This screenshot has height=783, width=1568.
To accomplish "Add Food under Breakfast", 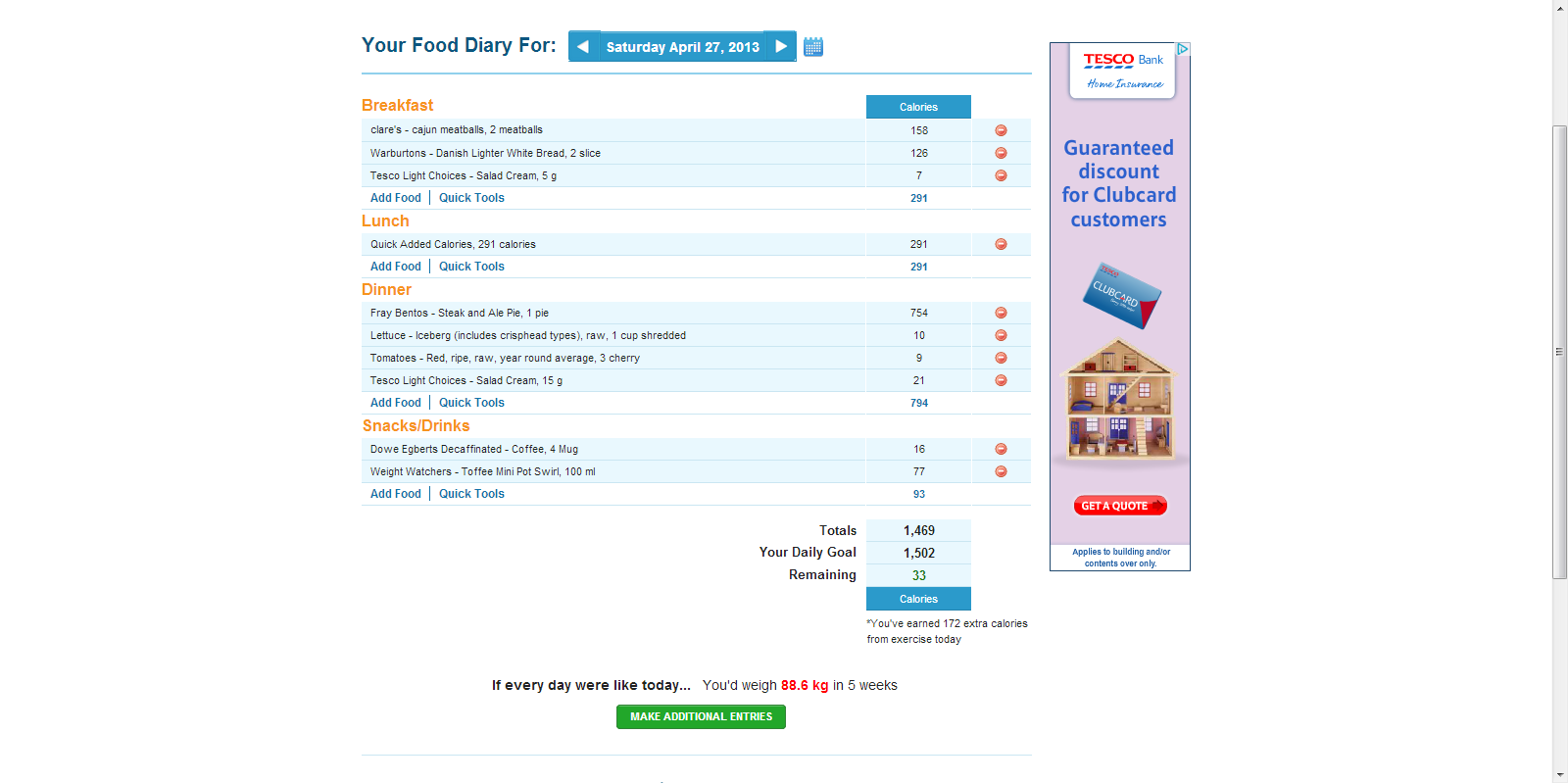I will coord(396,198).
